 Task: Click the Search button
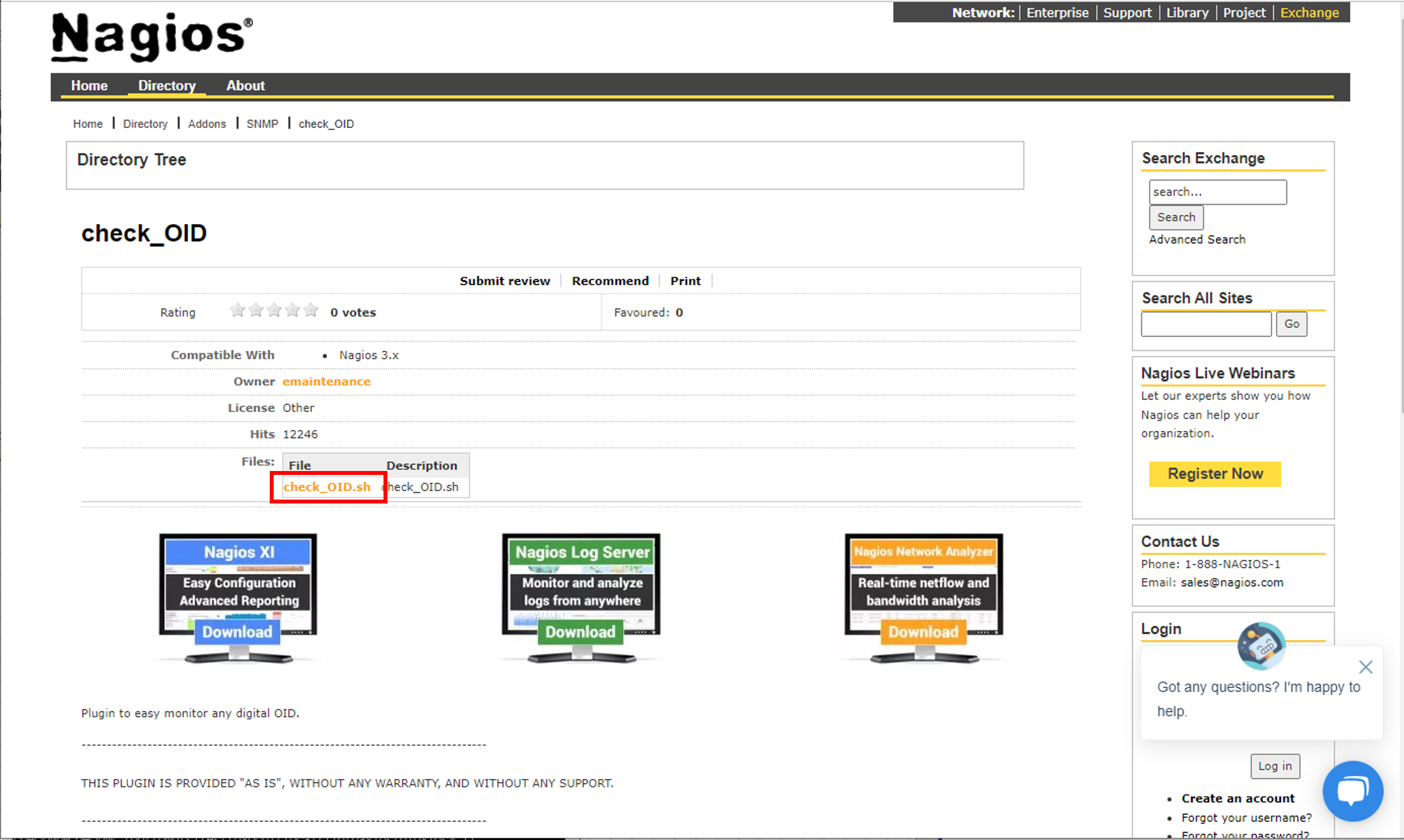(x=1176, y=217)
